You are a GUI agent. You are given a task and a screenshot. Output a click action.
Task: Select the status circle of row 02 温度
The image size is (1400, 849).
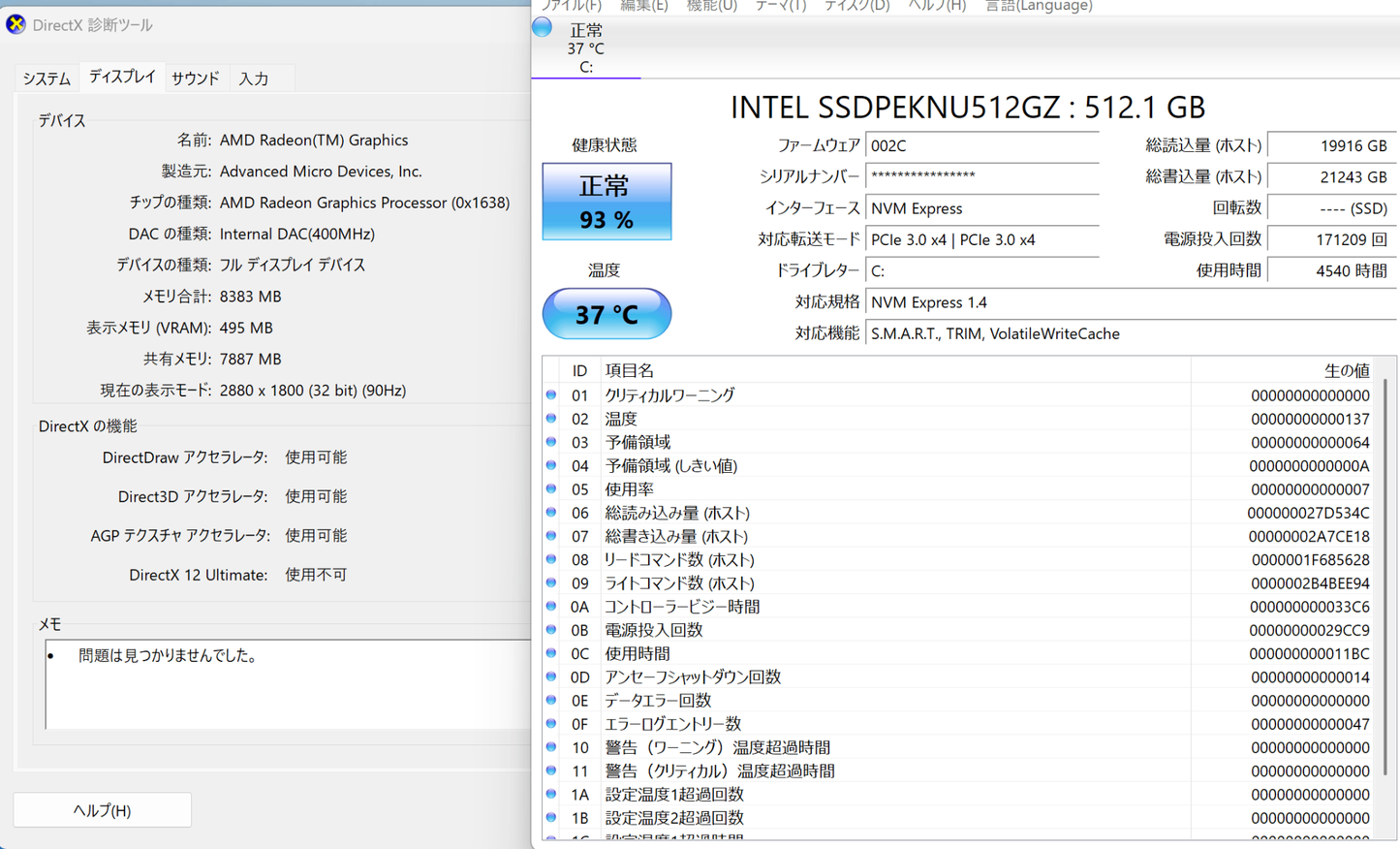tap(551, 419)
